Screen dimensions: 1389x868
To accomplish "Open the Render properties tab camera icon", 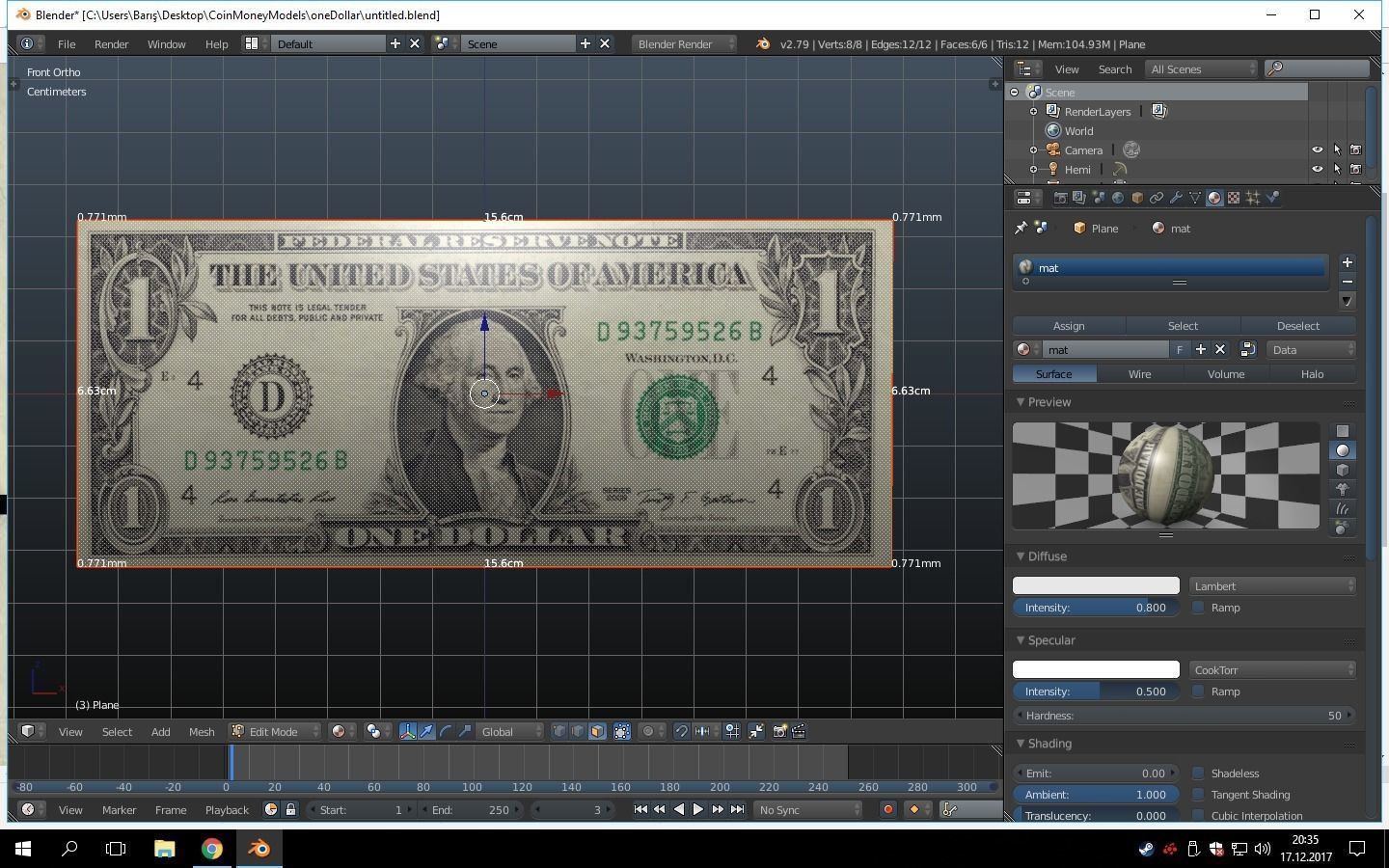I will click(1060, 198).
